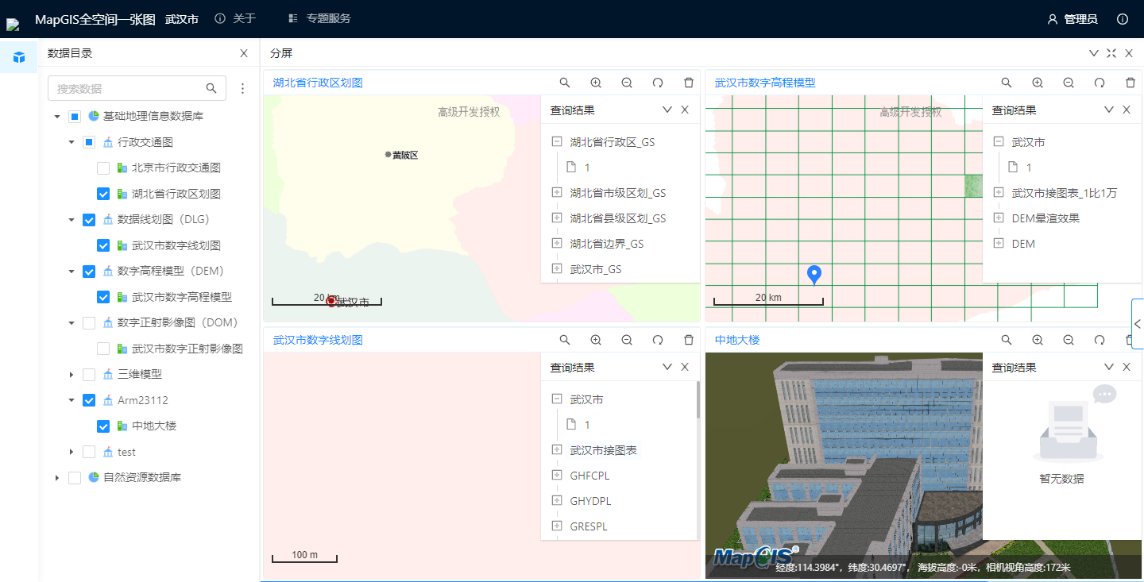Check 武汉市数字正射影像图 checkbox
The width and height of the screenshot is (1144, 582).
[104, 349]
